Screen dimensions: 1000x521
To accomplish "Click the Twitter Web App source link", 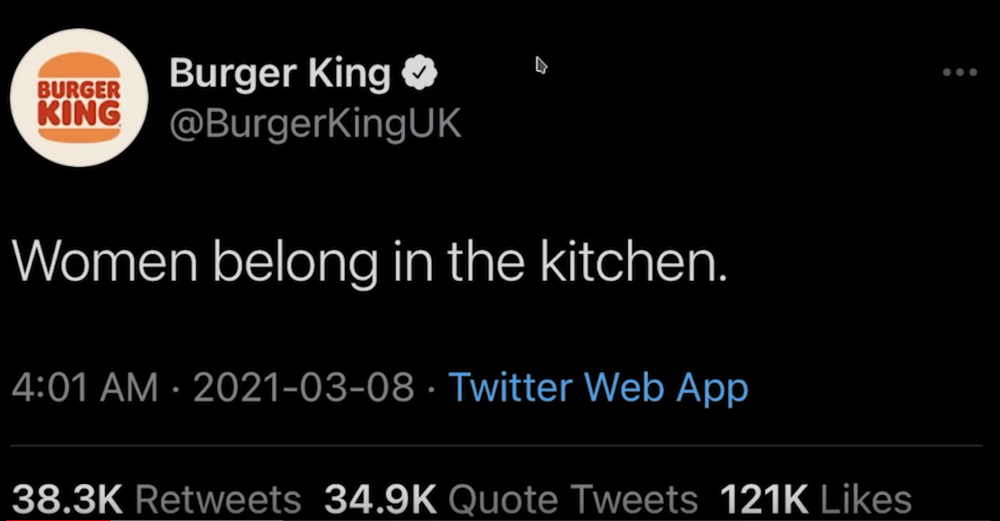I will coord(597,387).
